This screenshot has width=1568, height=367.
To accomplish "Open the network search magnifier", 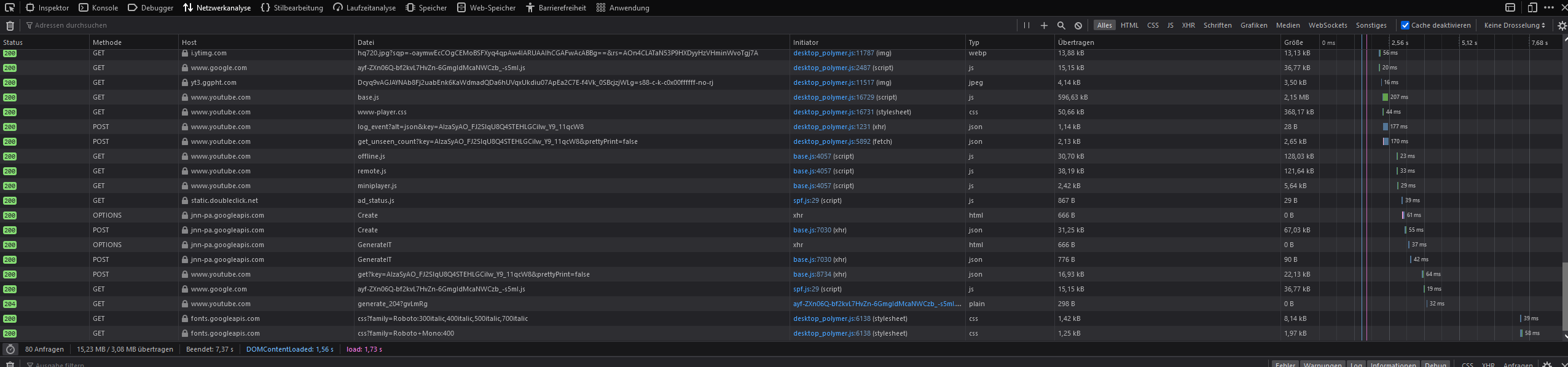I will pos(1060,25).
